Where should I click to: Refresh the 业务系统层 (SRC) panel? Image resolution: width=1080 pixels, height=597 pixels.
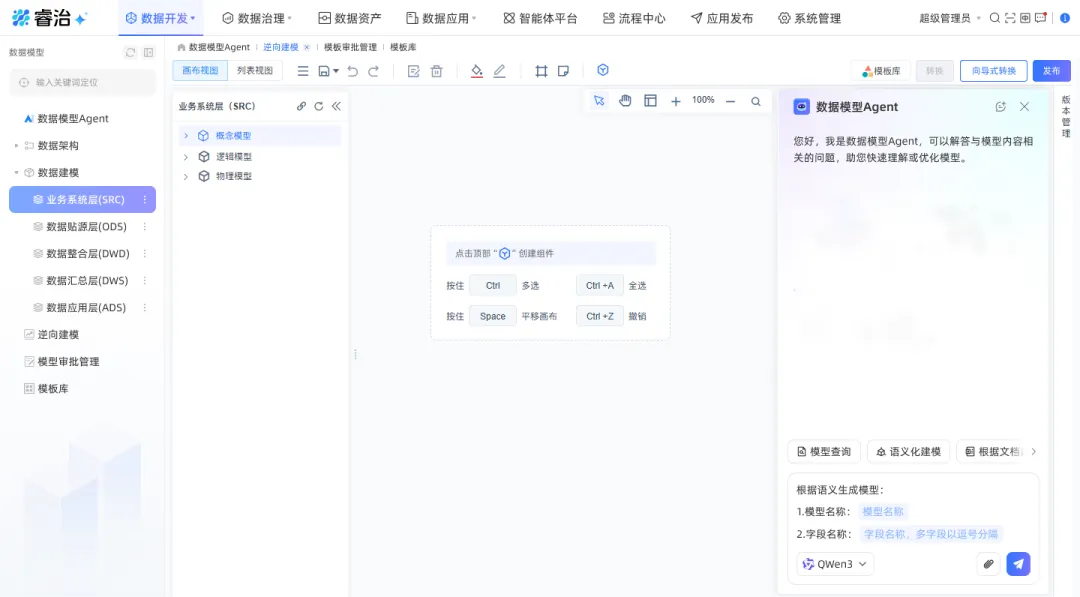[319, 106]
